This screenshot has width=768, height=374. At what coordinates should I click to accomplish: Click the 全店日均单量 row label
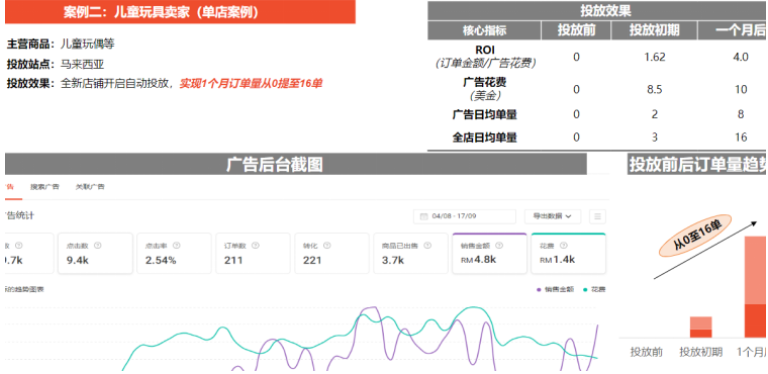(484, 138)
